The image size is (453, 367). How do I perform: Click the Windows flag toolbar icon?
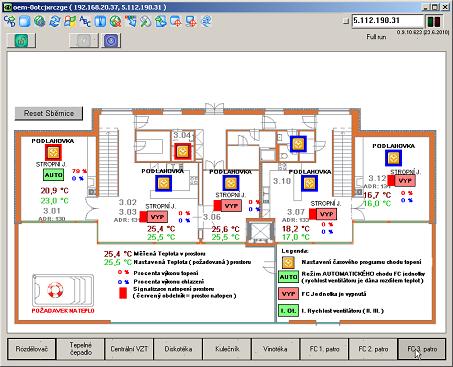(70, 22)
